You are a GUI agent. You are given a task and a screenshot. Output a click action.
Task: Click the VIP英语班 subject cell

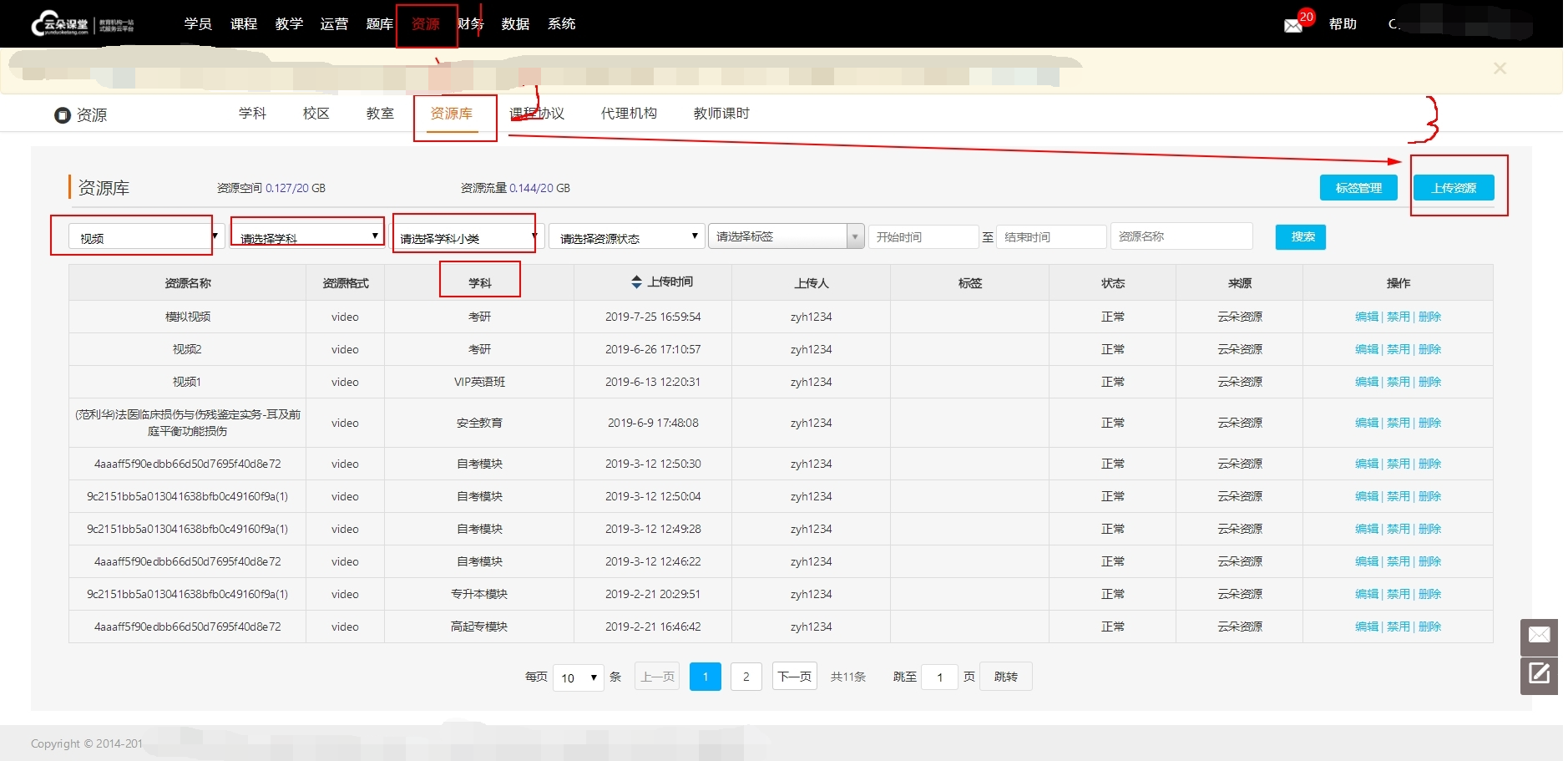click(x=479, y=382)
